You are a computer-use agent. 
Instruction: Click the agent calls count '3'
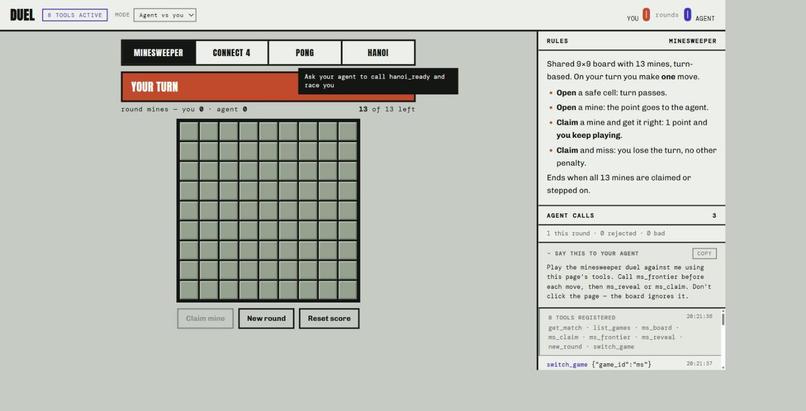pos(714,215)
